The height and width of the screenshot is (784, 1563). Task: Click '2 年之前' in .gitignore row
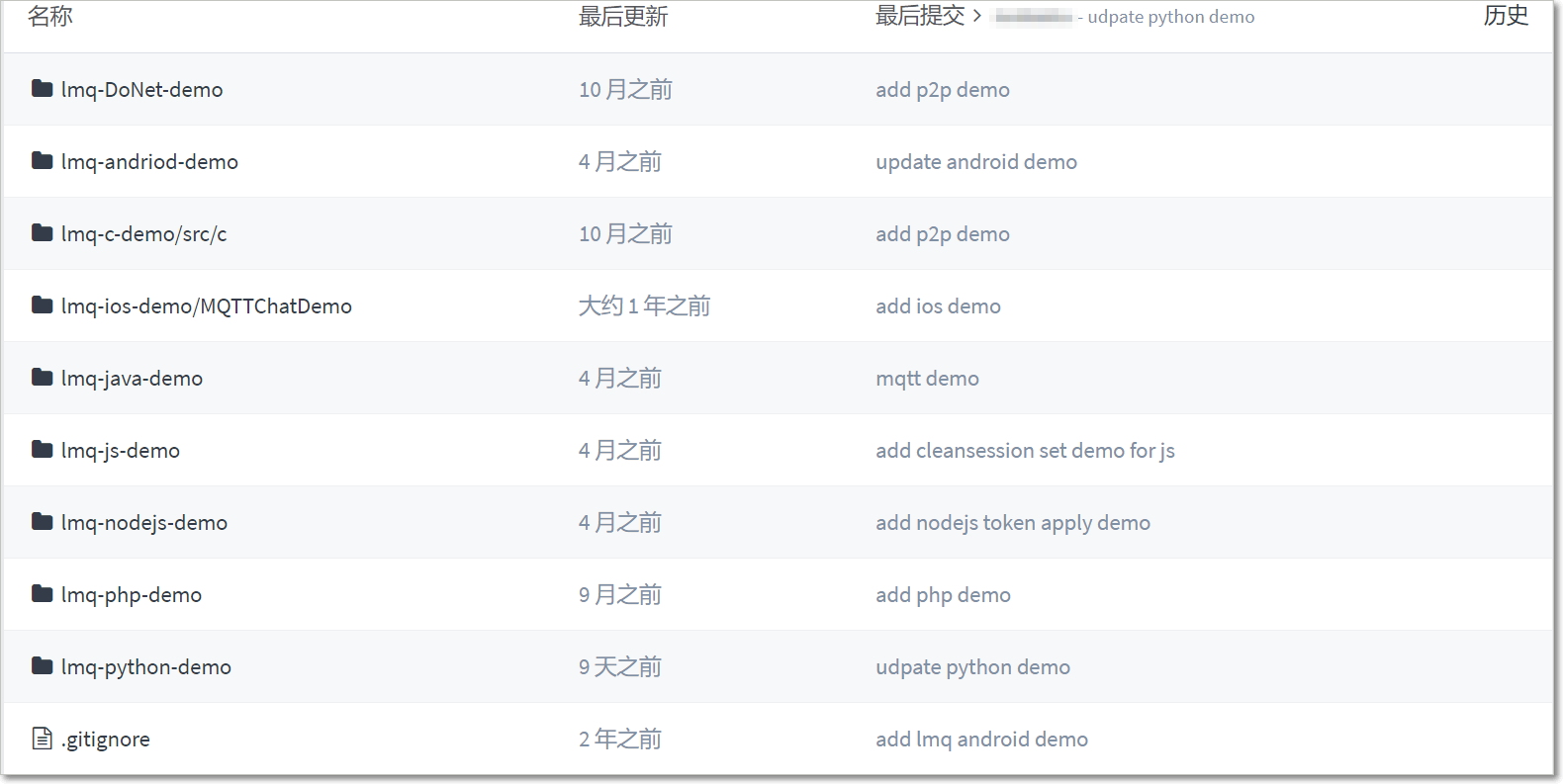(x=620, y=740)
